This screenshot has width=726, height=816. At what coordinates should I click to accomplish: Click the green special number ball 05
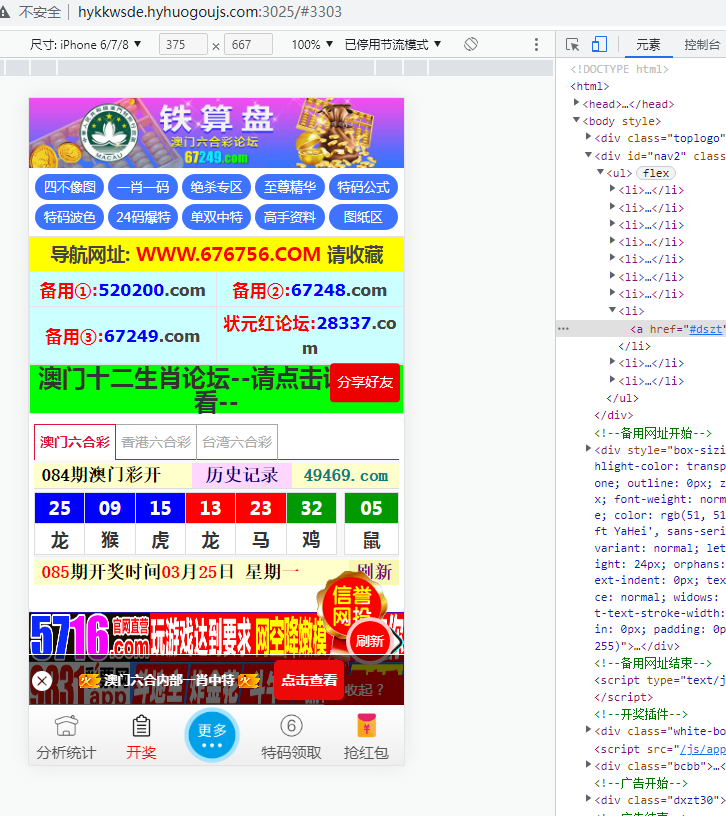tap(372, 508)
